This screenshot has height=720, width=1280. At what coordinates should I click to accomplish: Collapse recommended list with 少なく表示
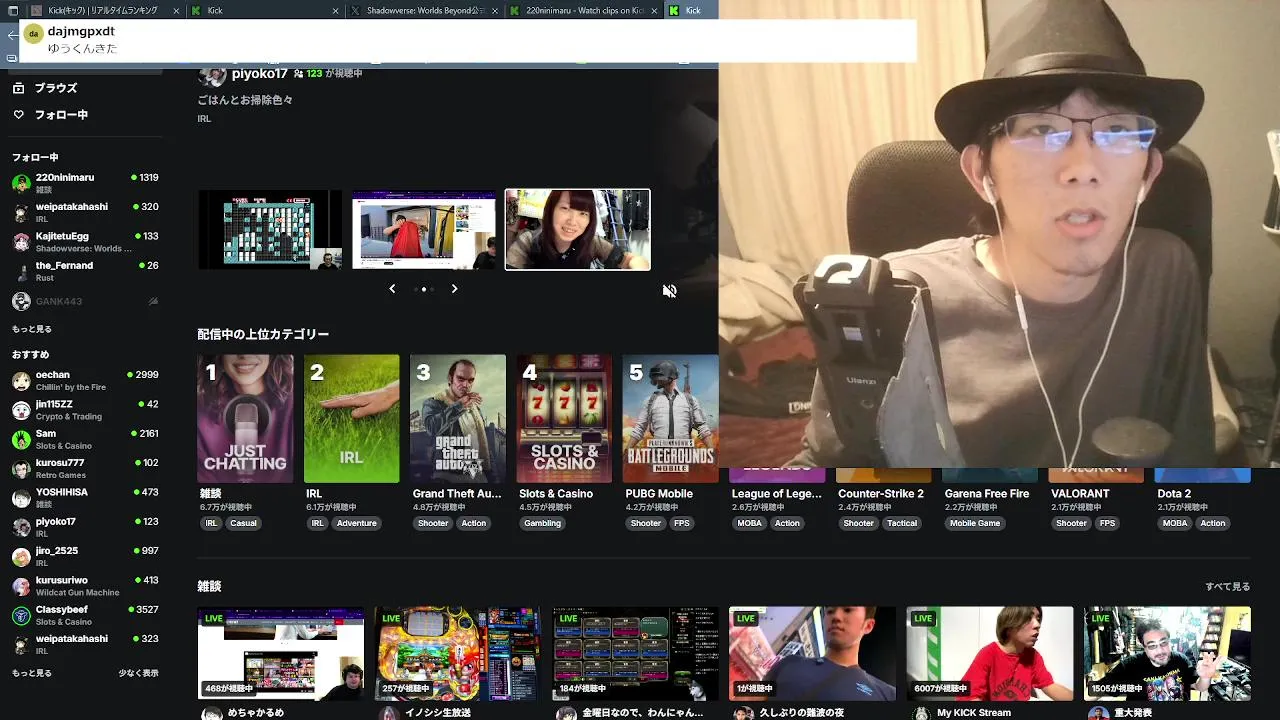pos(138,673)
